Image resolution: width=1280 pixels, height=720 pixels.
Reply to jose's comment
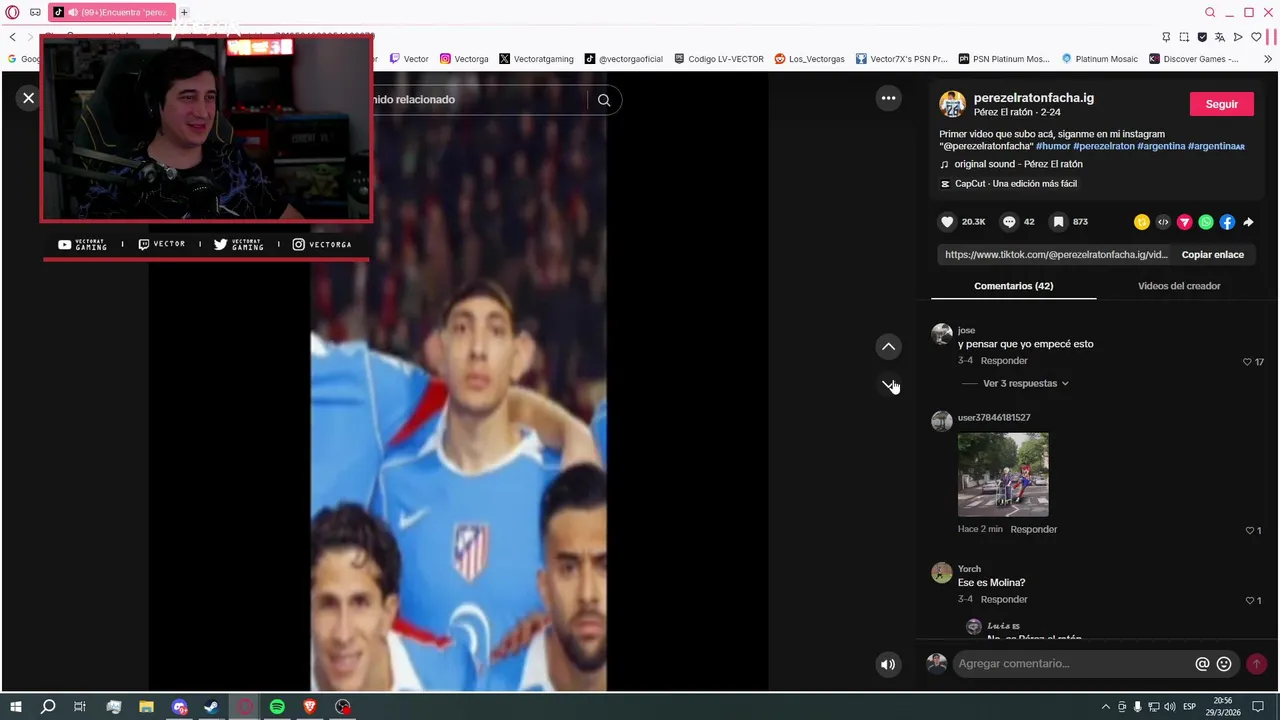click(1004, 361)
